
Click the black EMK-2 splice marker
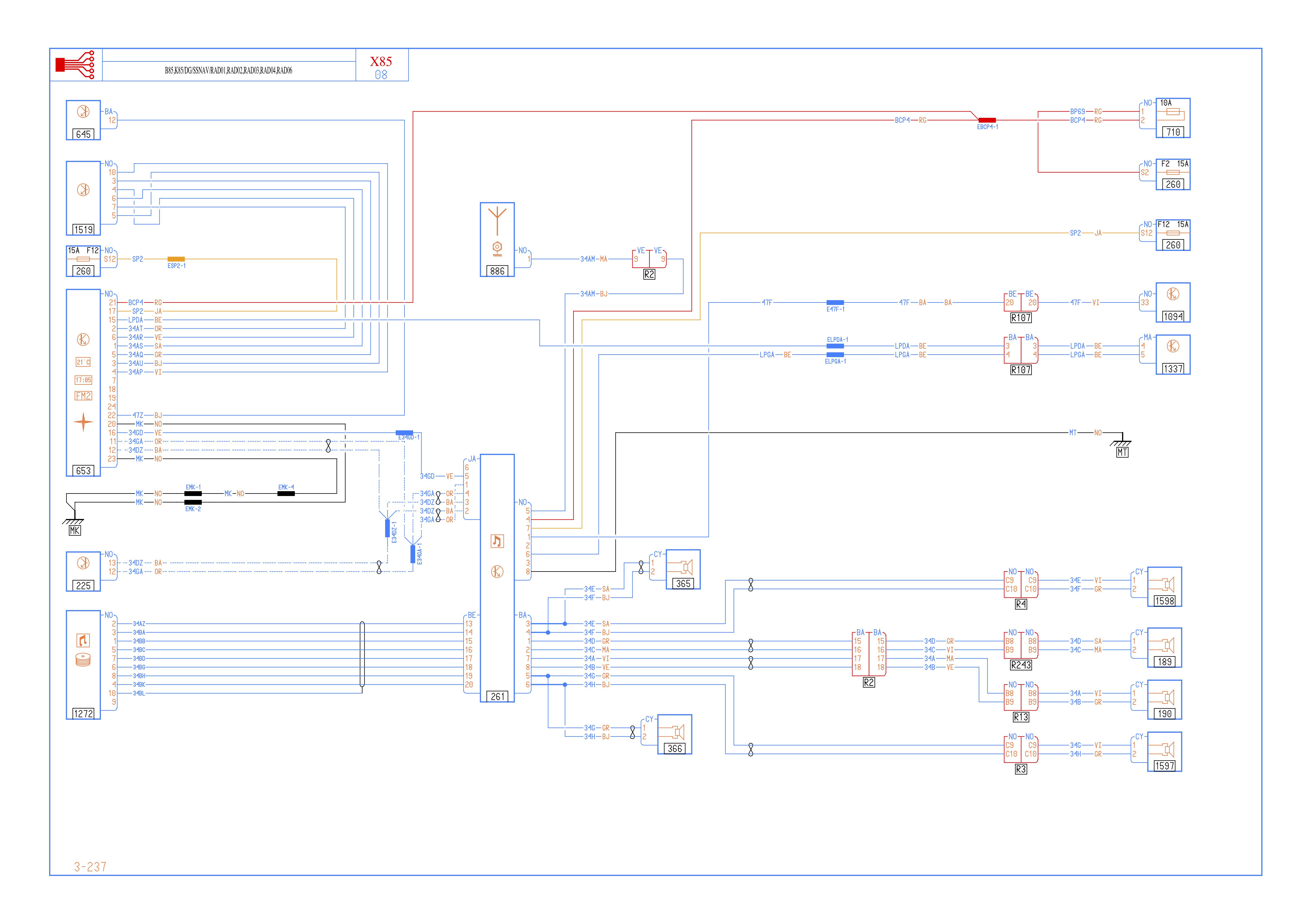point(193,502)
